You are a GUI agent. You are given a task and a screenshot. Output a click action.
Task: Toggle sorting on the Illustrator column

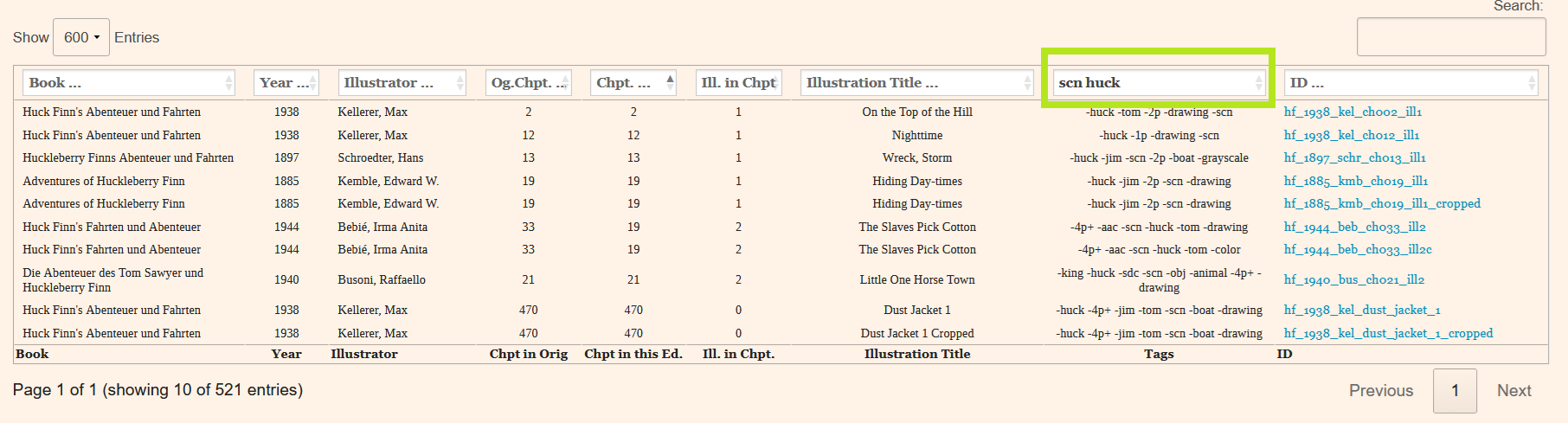460,83
